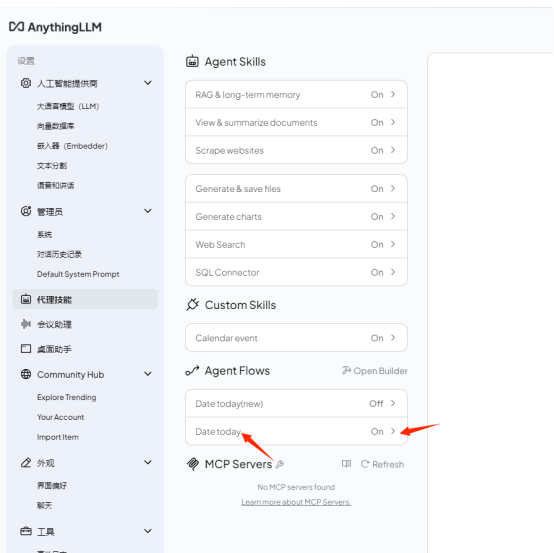Open the MCP documentation book icon

[x=346, y=464]
